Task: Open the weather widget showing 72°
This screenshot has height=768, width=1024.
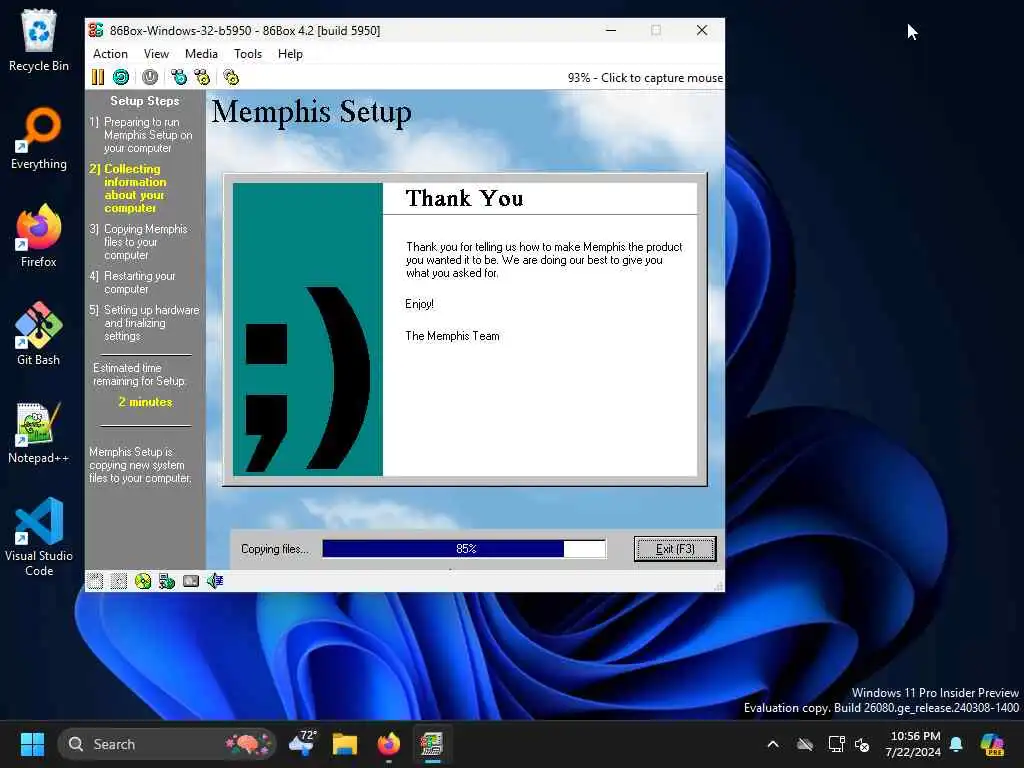Action: point(303,744)
